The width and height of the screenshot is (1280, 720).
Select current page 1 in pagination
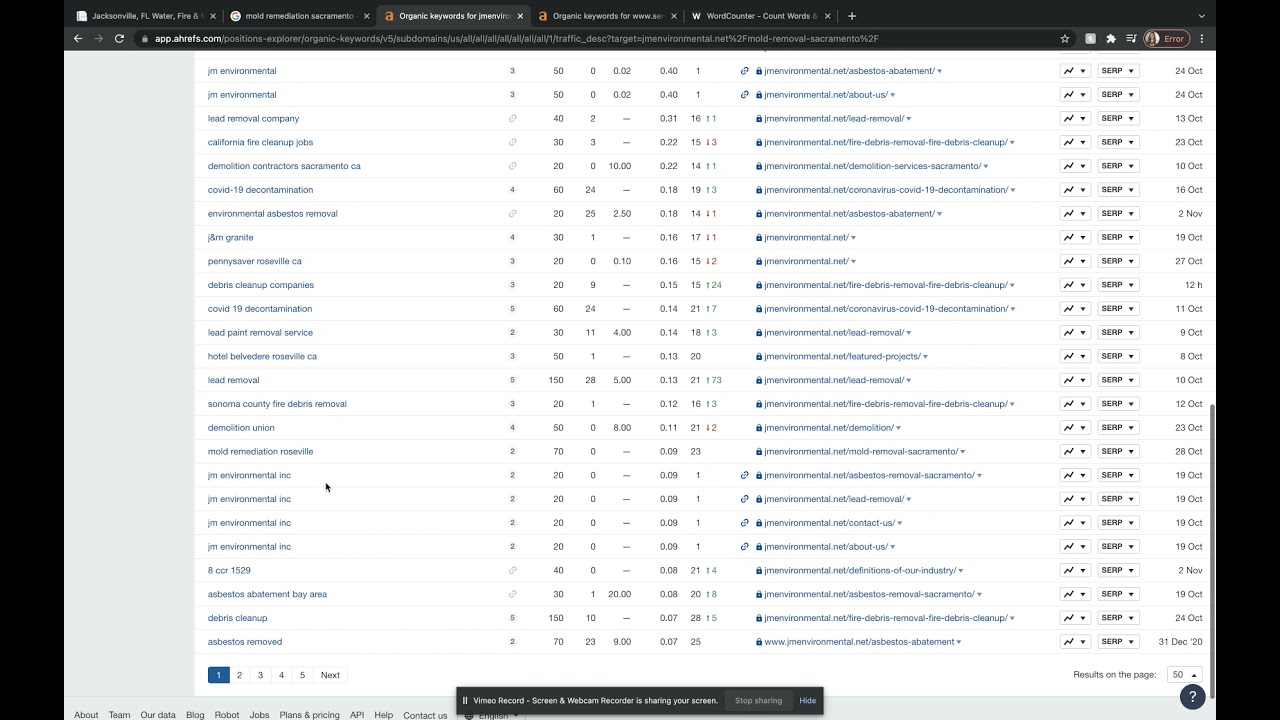218,675
